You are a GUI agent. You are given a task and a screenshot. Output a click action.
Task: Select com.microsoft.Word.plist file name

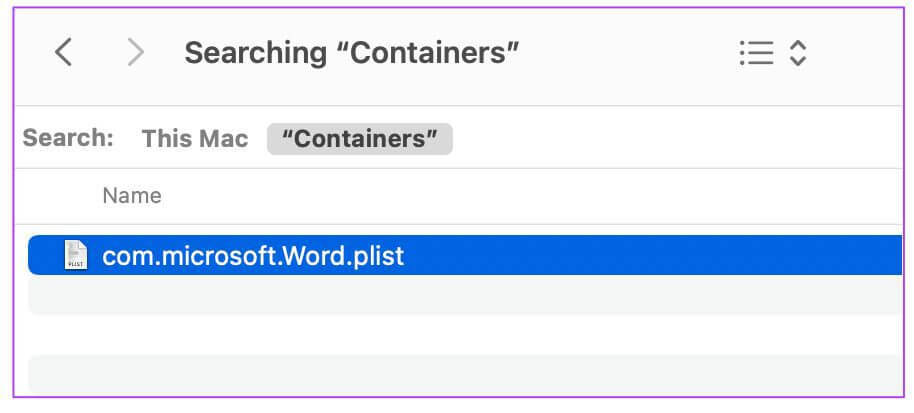tap(253, 256)
